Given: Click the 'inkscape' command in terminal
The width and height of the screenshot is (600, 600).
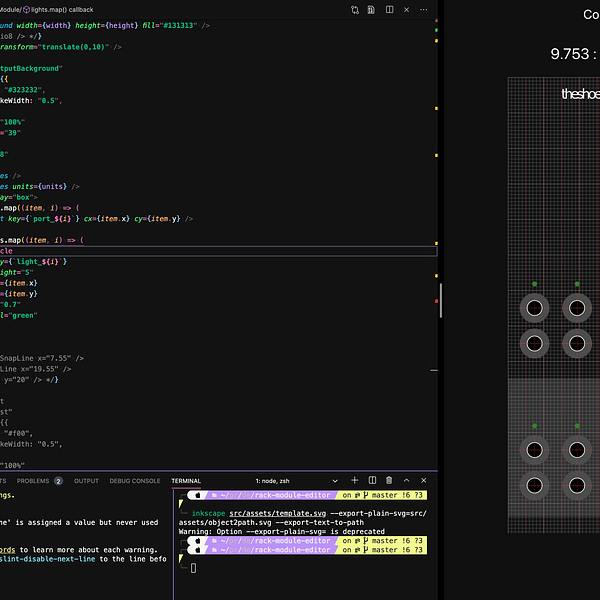Looking at the screenshot, I should (209, 513).
